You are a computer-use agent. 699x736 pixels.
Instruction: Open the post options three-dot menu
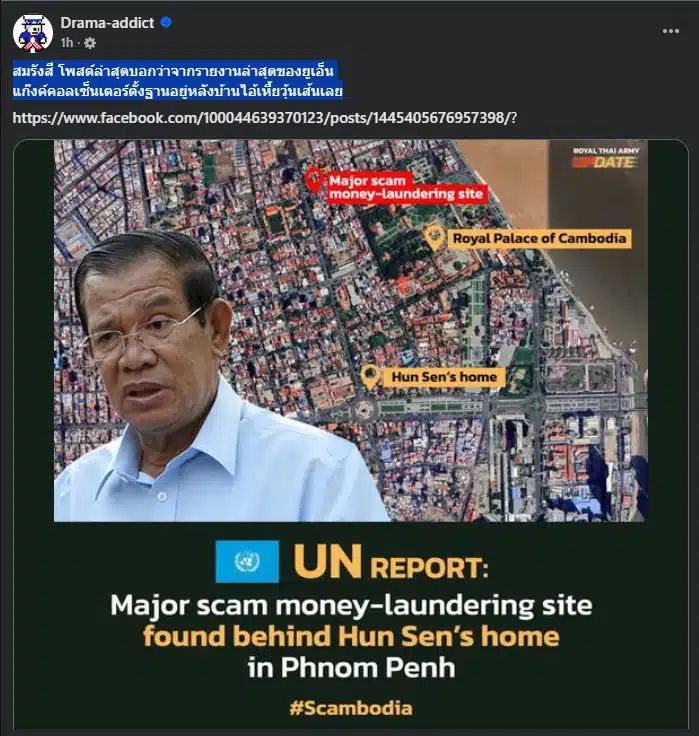click(671, 31)
